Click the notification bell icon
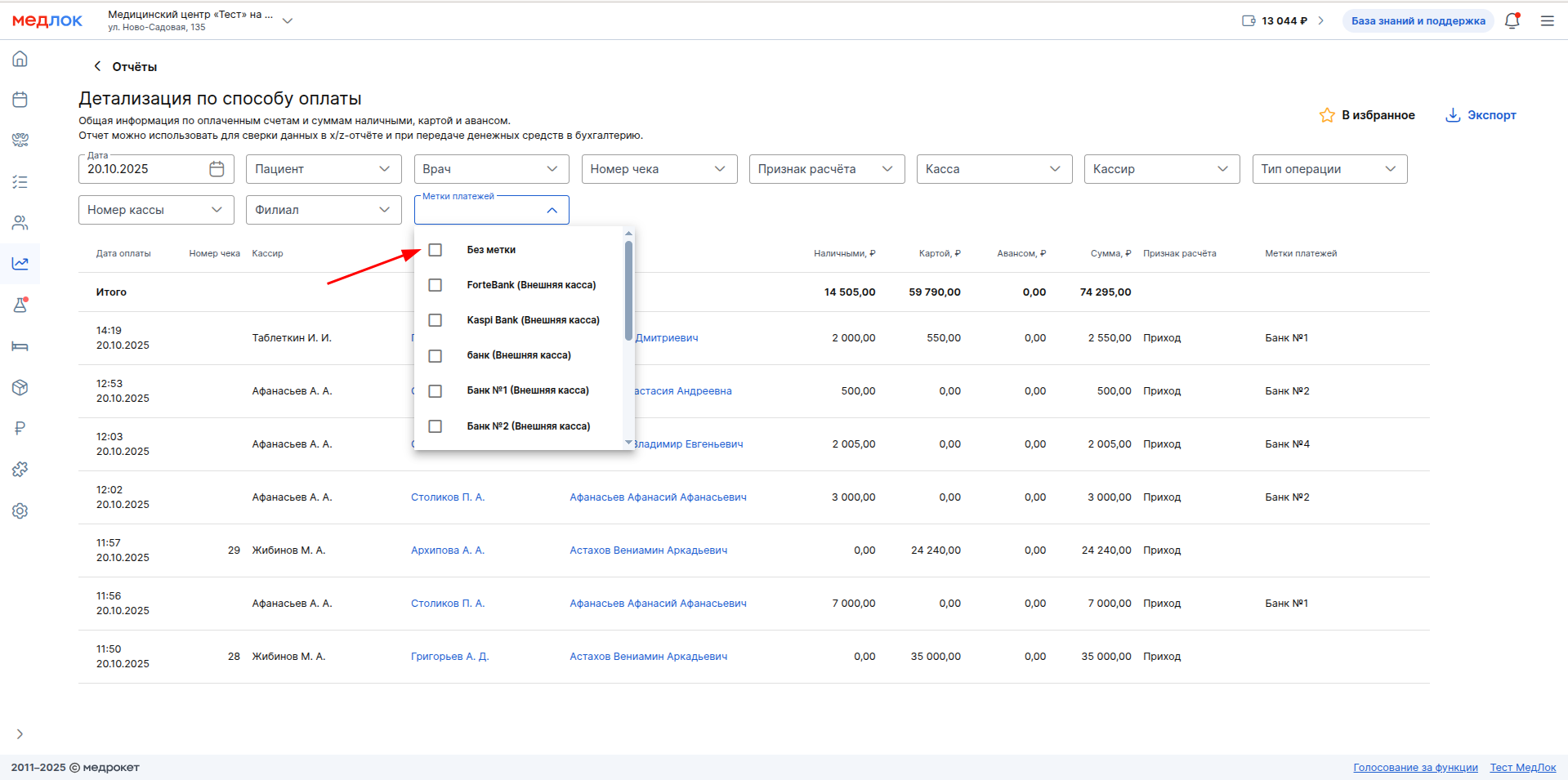 [1512, 21]
